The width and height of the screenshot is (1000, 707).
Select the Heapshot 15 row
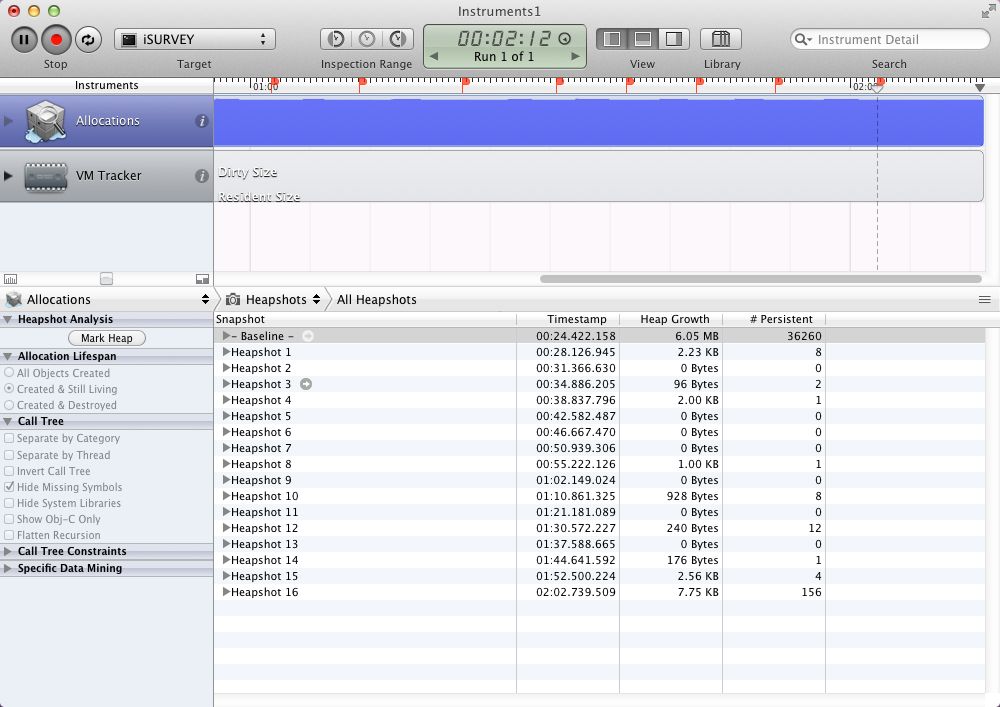[x=599, y=576]
